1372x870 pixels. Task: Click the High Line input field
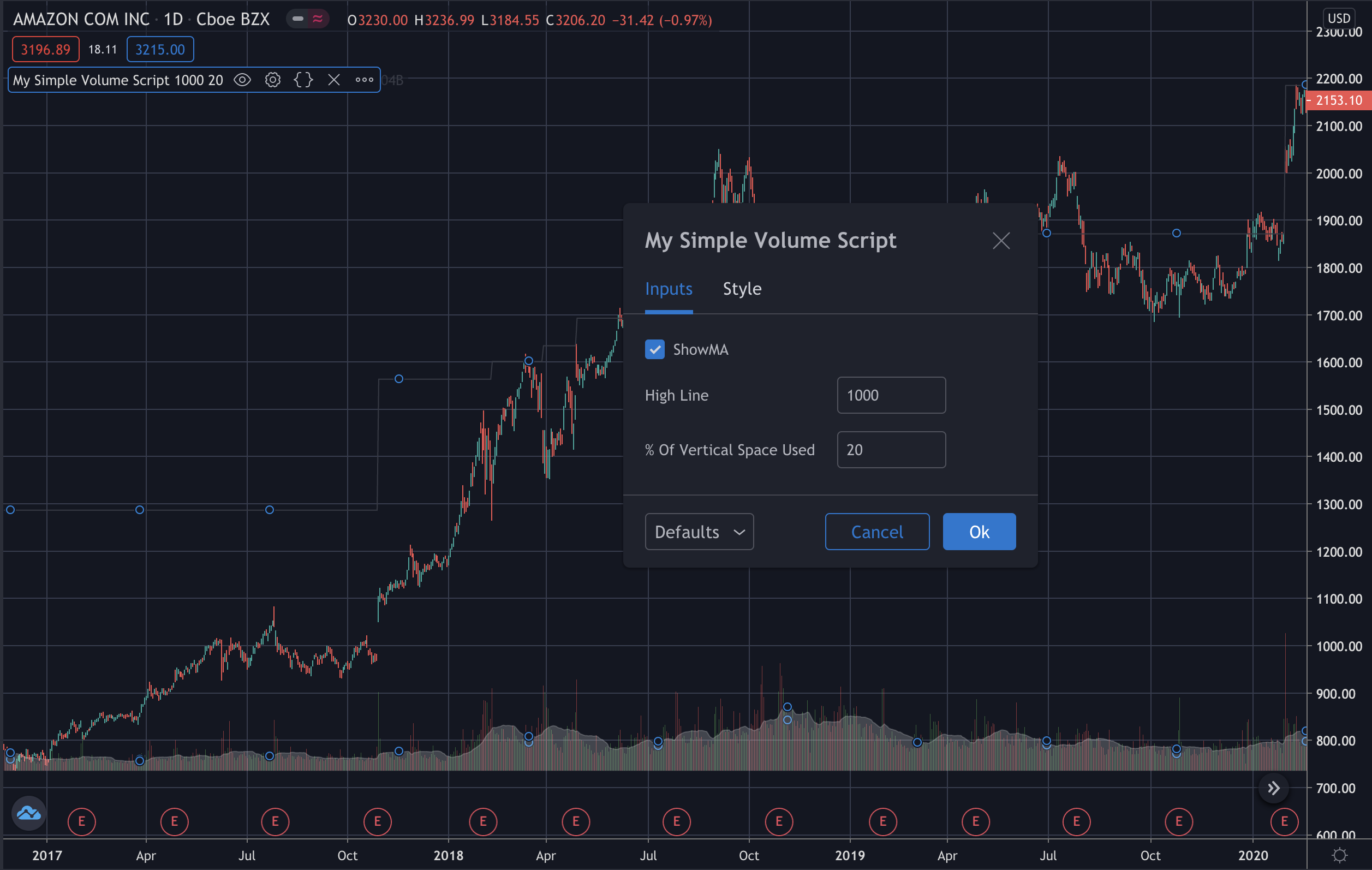(891, 395)
